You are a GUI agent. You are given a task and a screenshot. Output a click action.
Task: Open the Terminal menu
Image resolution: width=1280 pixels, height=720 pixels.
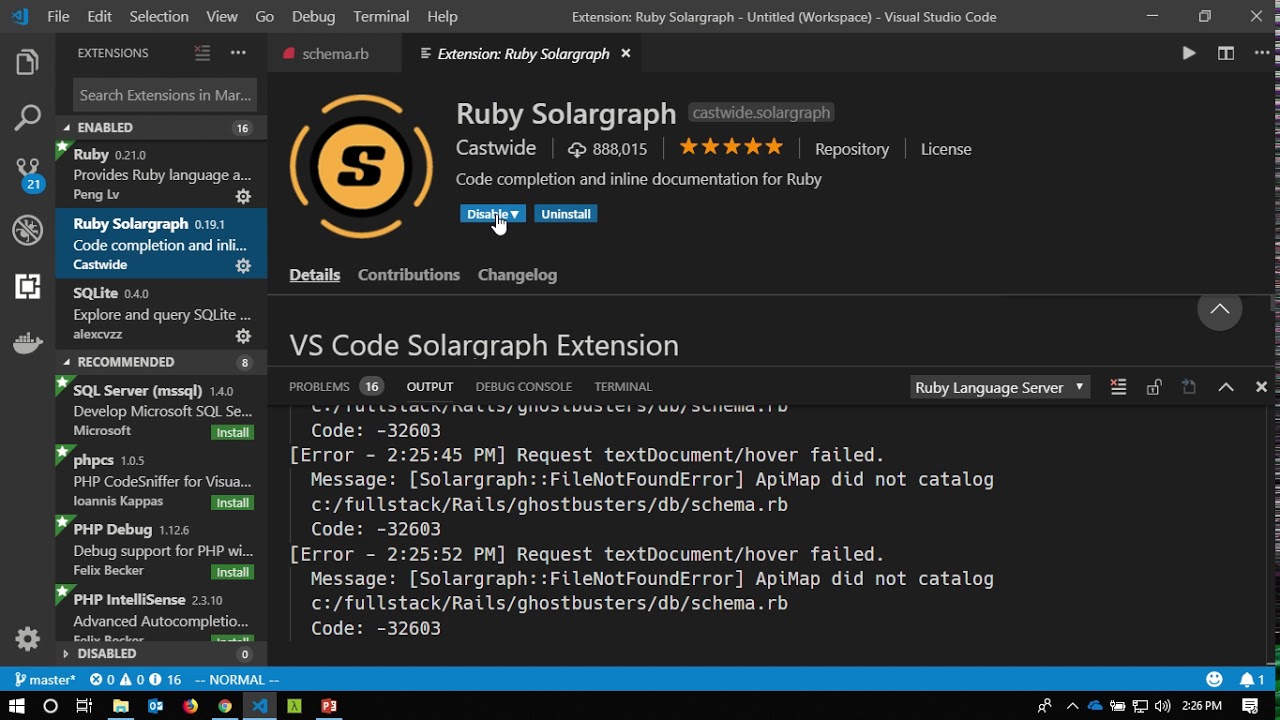(381, 16)
